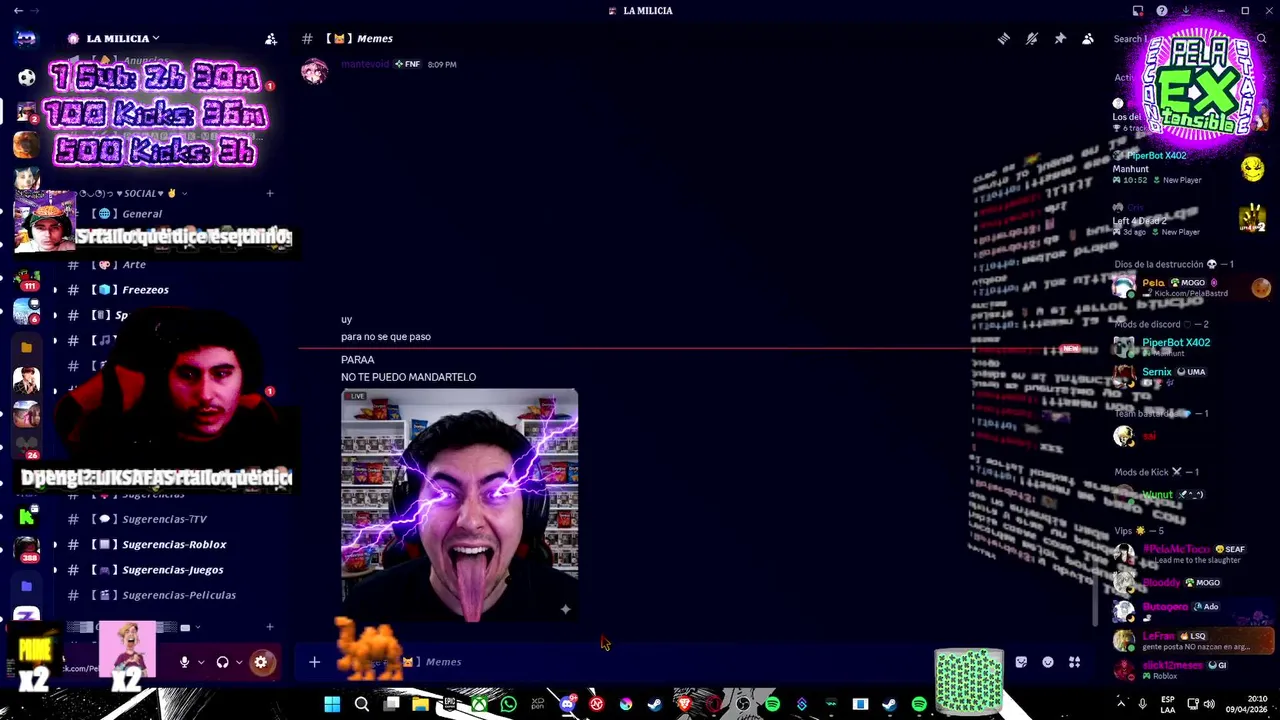Expand threads arrow beside Sugerencias-Roblox
The height and width of the screenshot is (720, 1280).
pos(55,545)
